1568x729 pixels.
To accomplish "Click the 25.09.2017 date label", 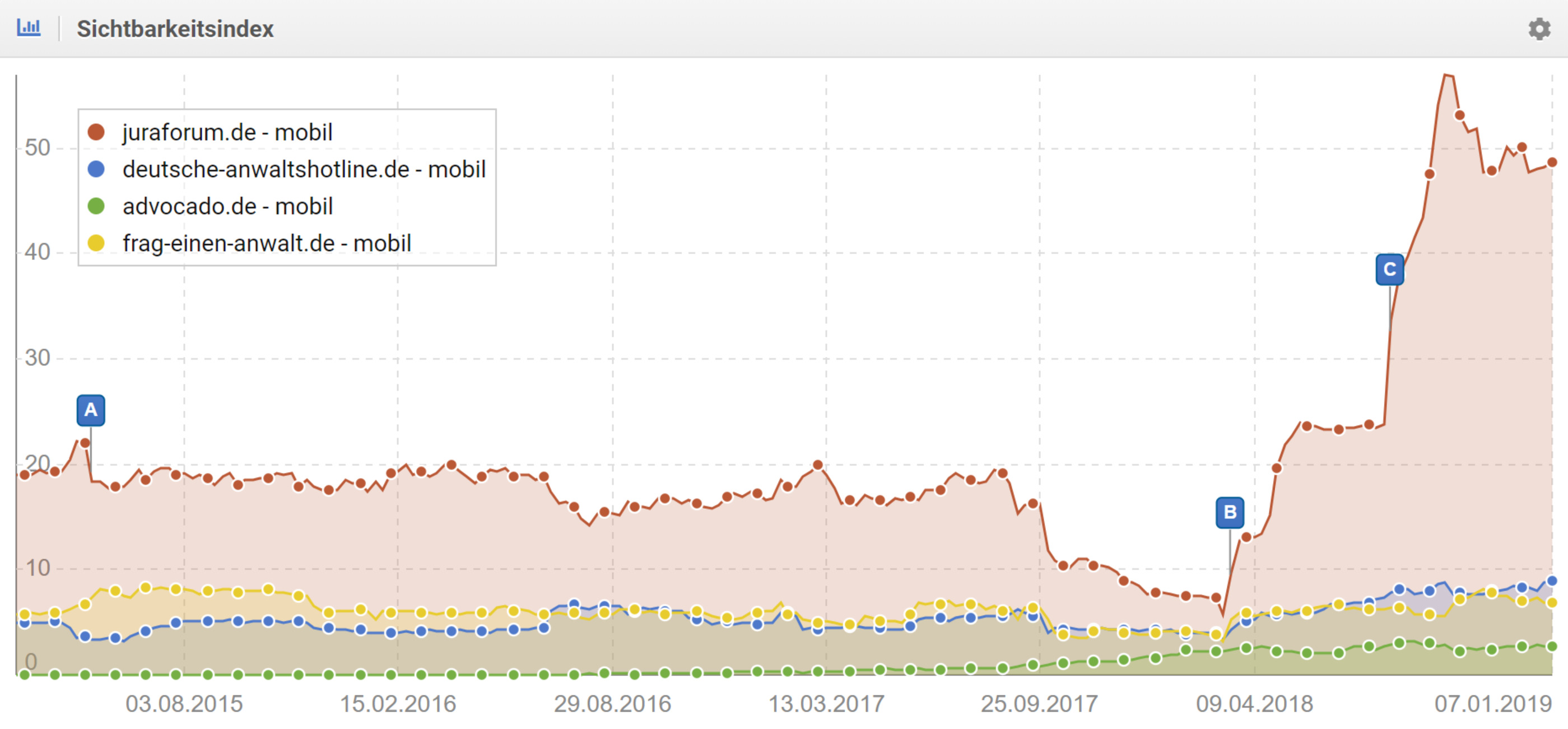I will click(x=1039, y=704).
